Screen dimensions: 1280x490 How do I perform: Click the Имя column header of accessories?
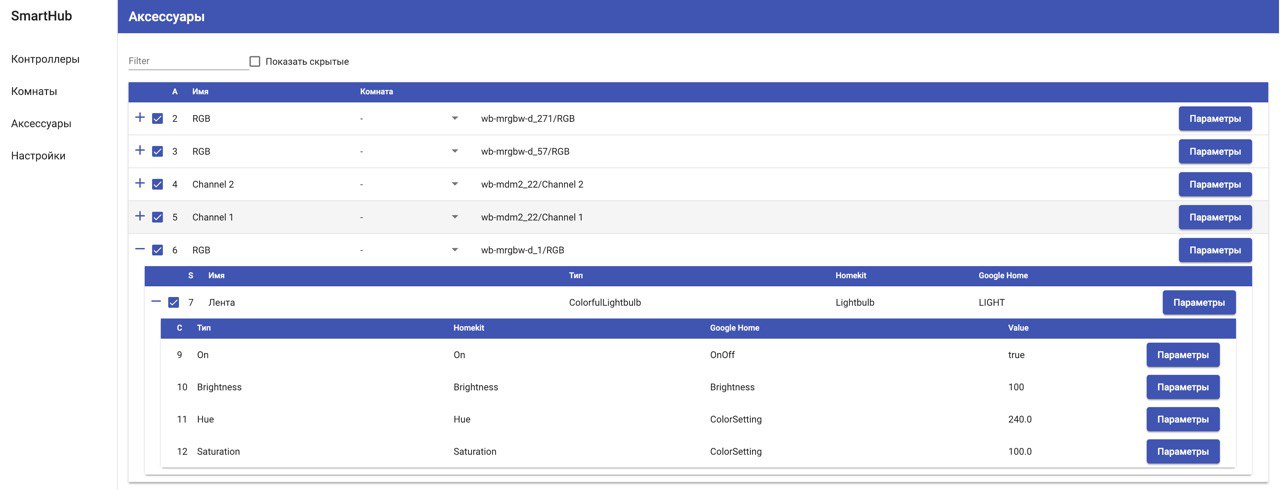click(x=200, y=92)
